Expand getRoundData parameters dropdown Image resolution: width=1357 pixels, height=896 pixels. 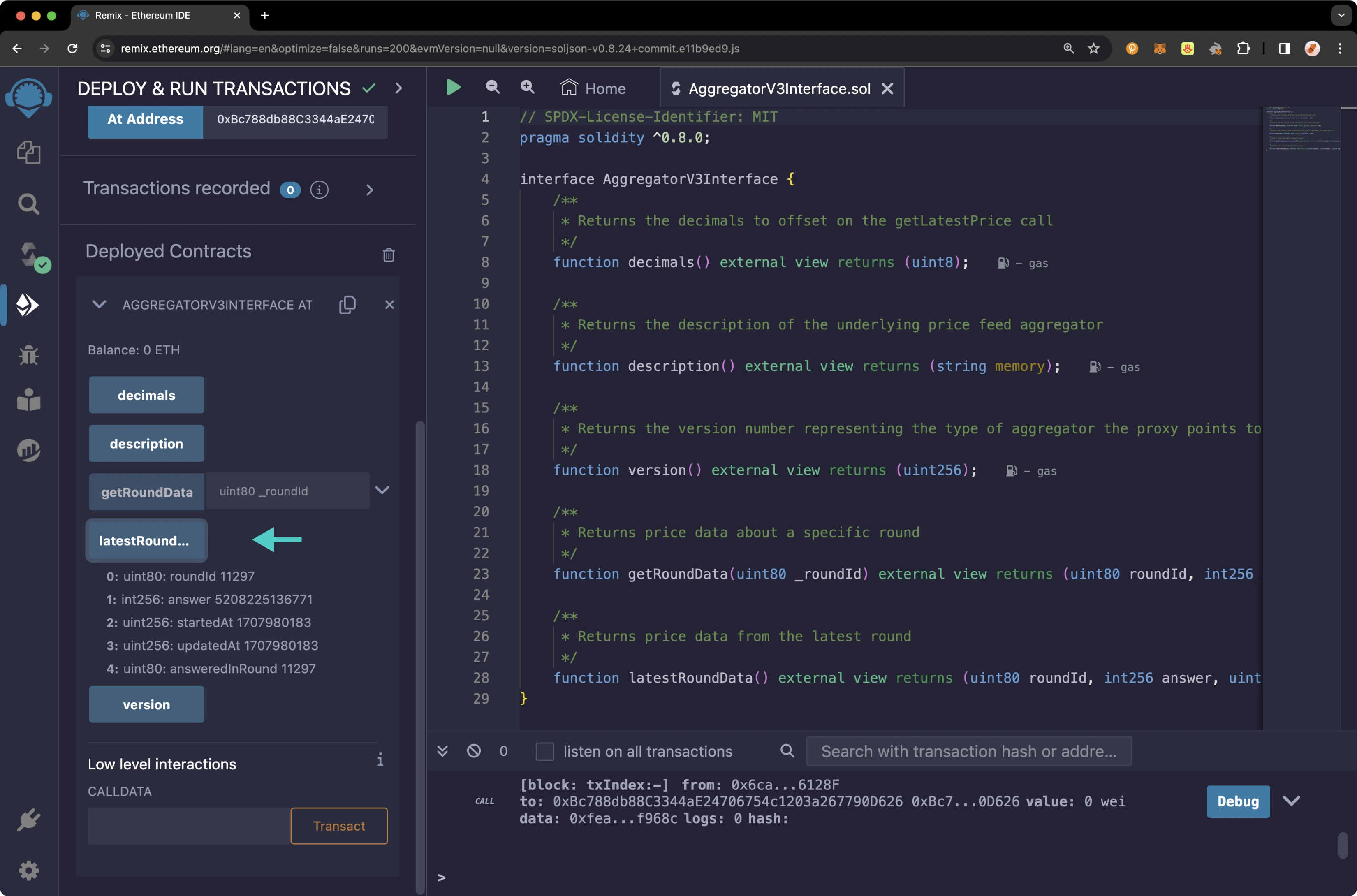point(382,490)
